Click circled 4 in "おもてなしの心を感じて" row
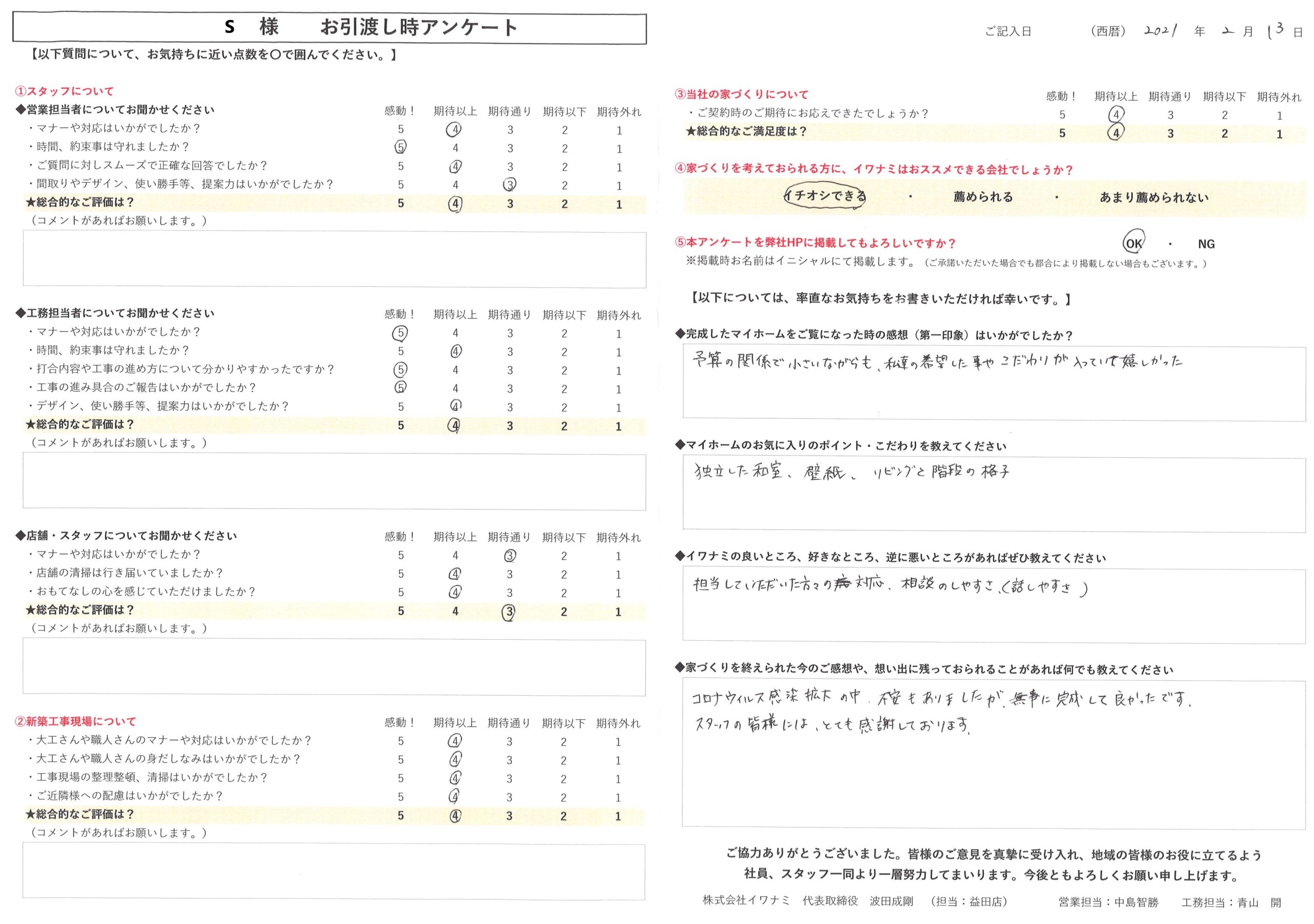 [x=456, y=592]
